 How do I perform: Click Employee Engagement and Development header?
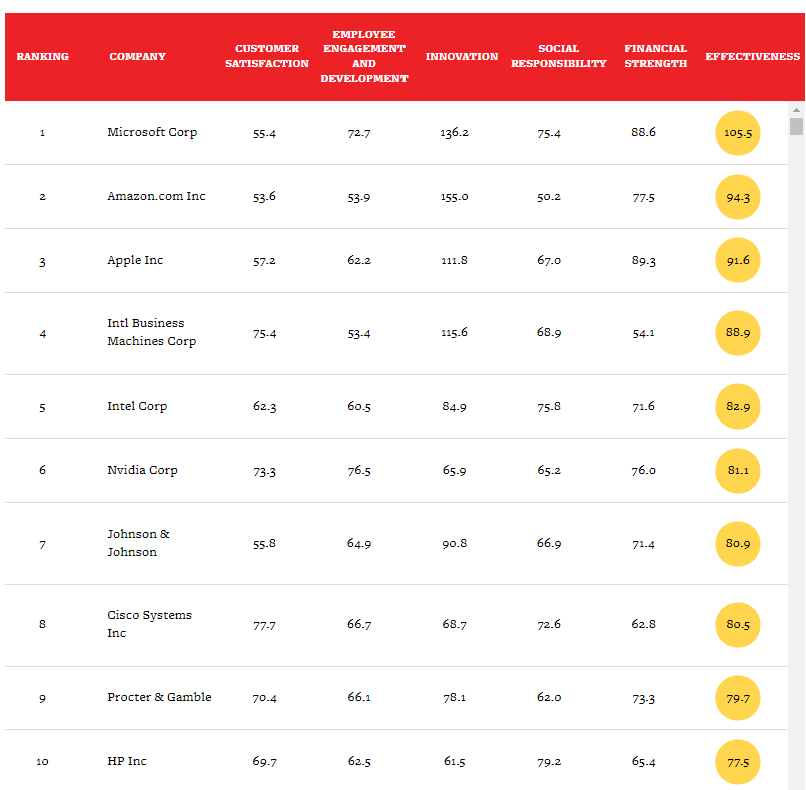pyautogui.click(x=364, y=56)
